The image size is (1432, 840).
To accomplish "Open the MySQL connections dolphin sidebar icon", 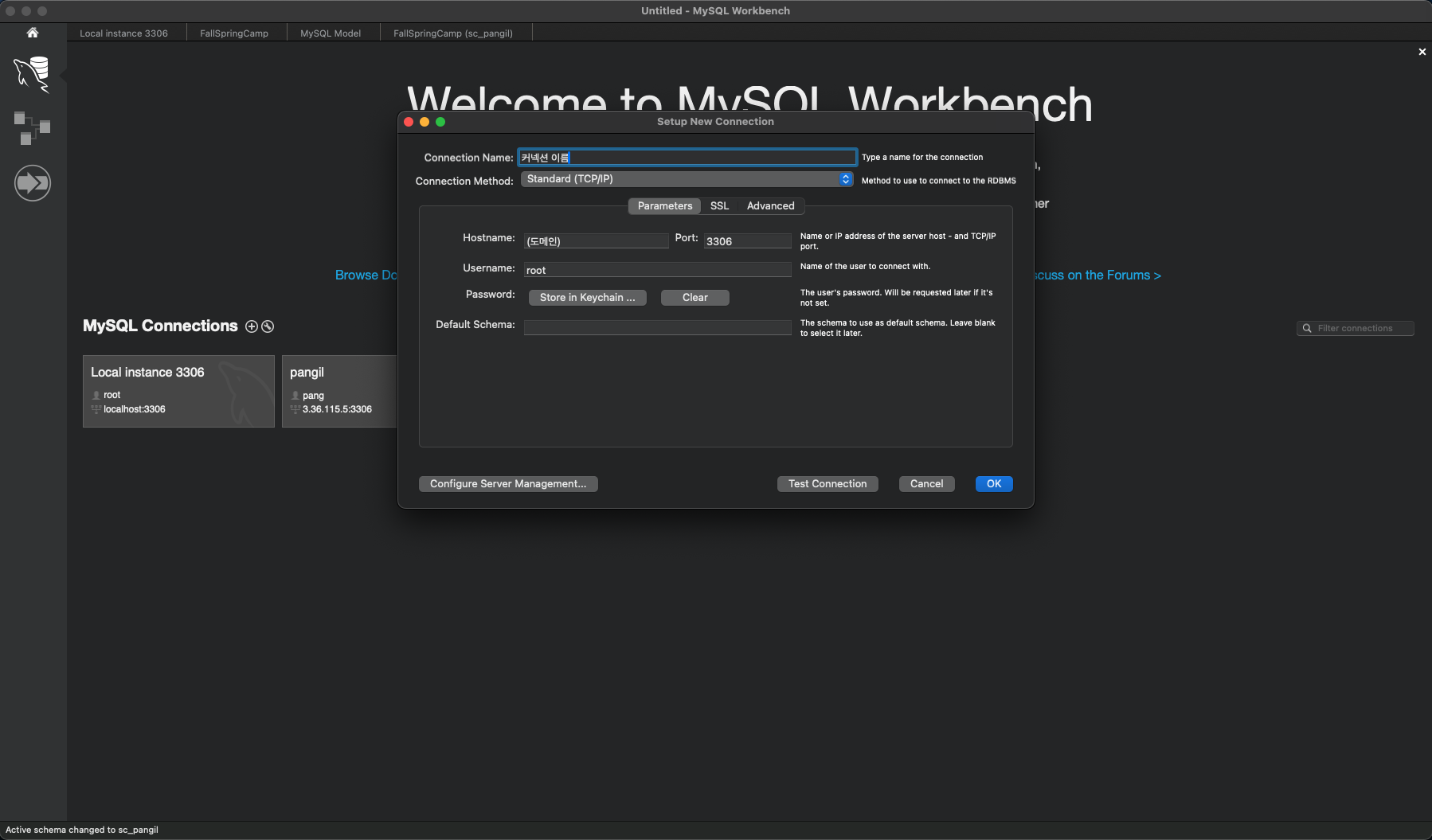I will click(33, 74).
